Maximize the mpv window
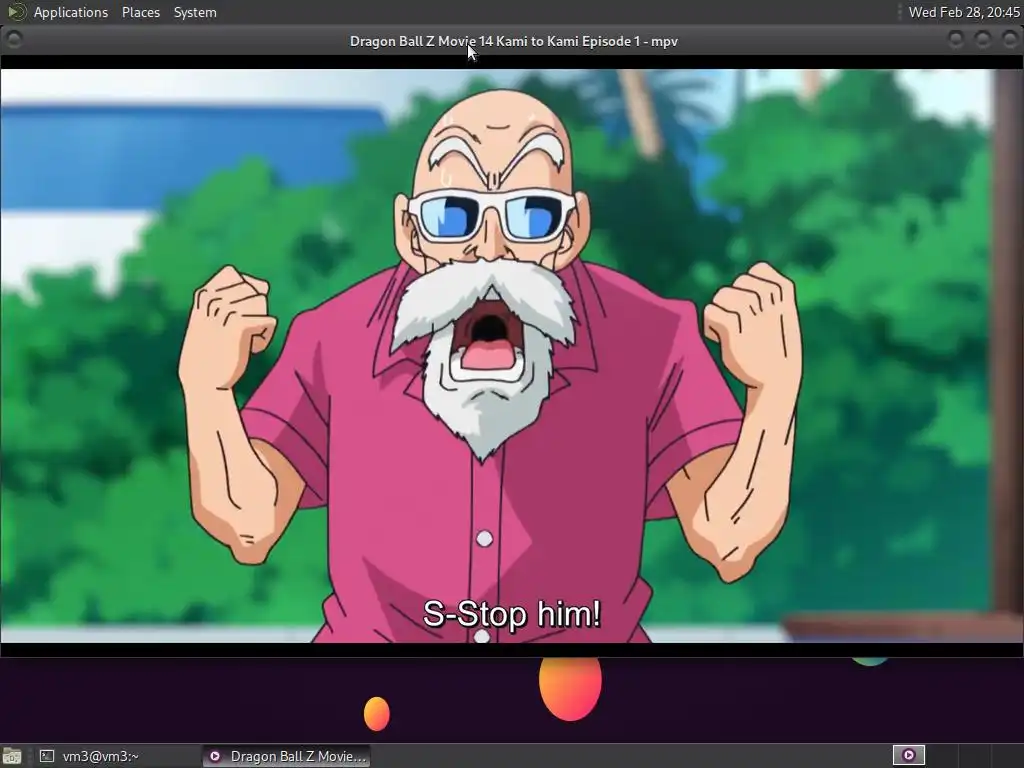The height and width of the screenshot is (768, 1024). click(x=982, y=40)
